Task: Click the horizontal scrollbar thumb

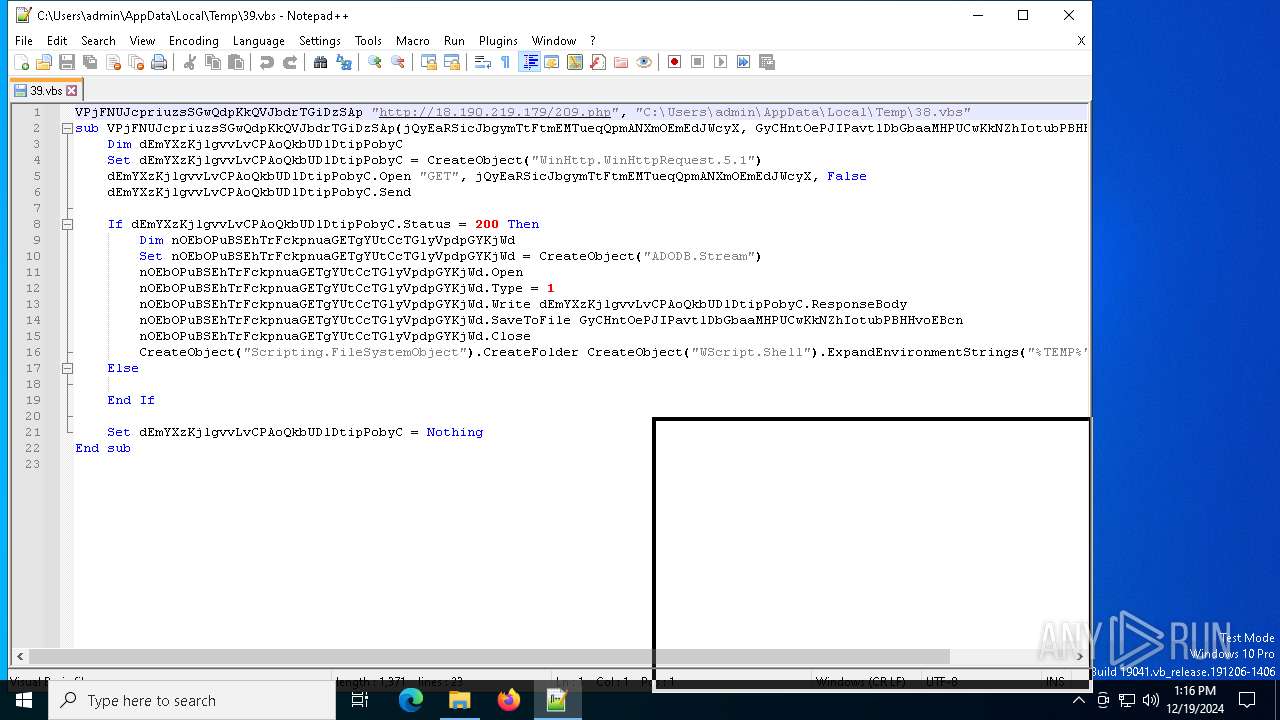Action: 488,656
